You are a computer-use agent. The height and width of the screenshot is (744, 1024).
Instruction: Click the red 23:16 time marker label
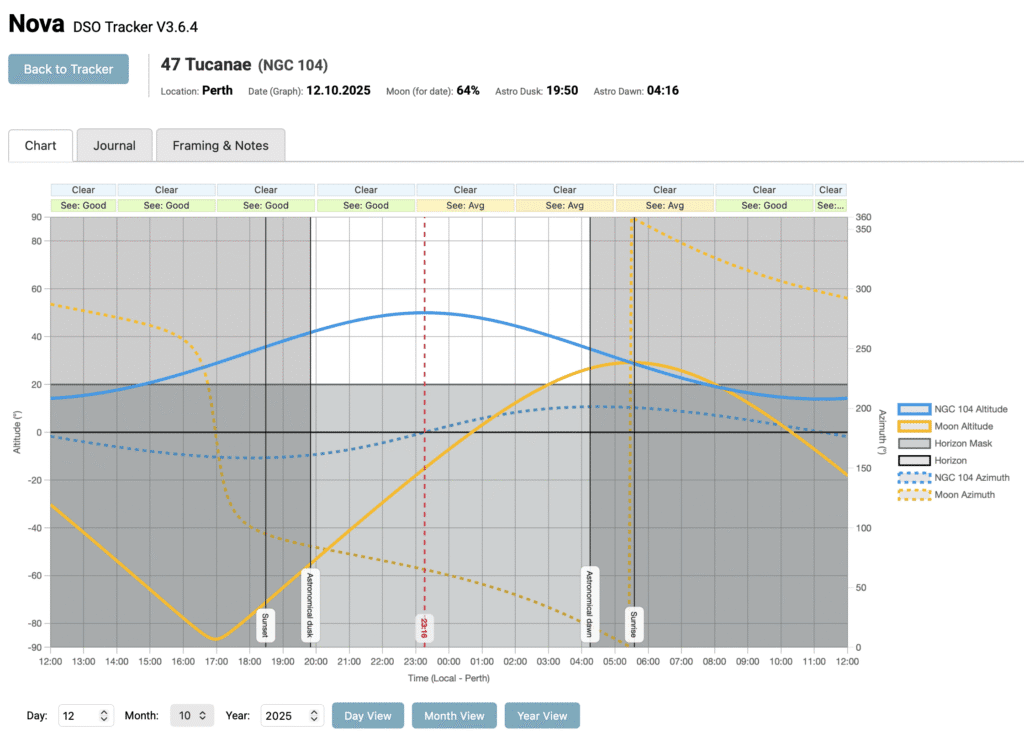[x=424, y=628]
